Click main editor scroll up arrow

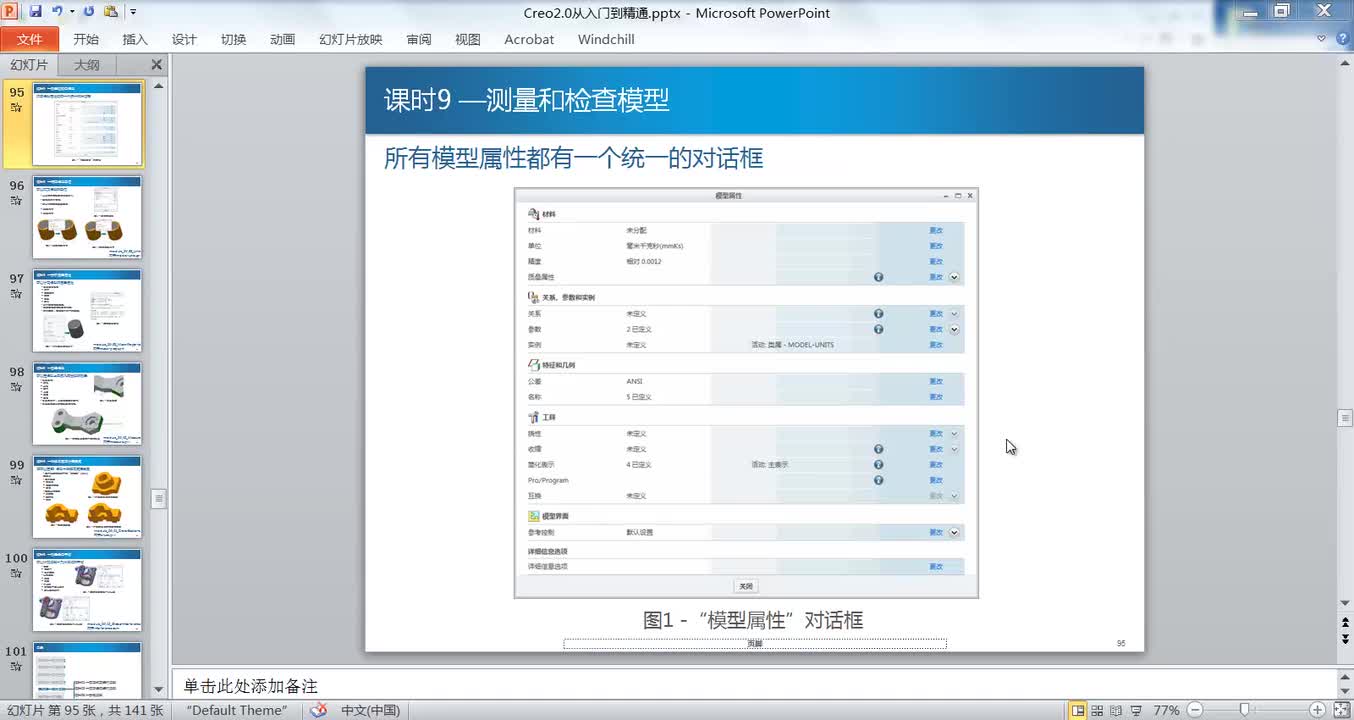pyautogui.click(x=1345, y=61)
